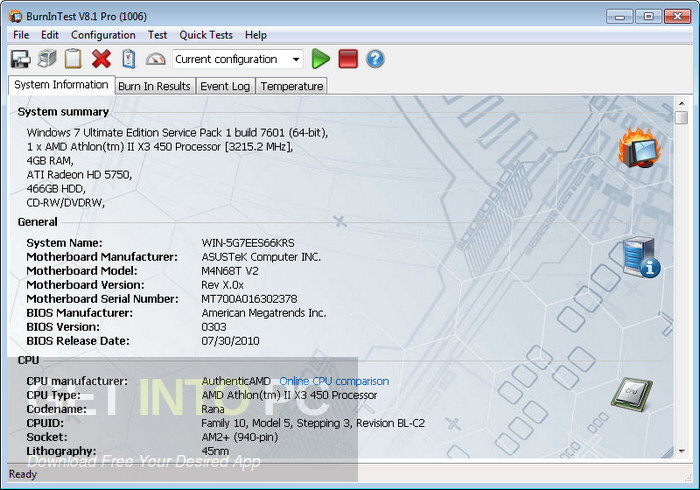This screenshot has width=700, height=490.
Task: Click the CPU chip icon
Action: point(631,394)
